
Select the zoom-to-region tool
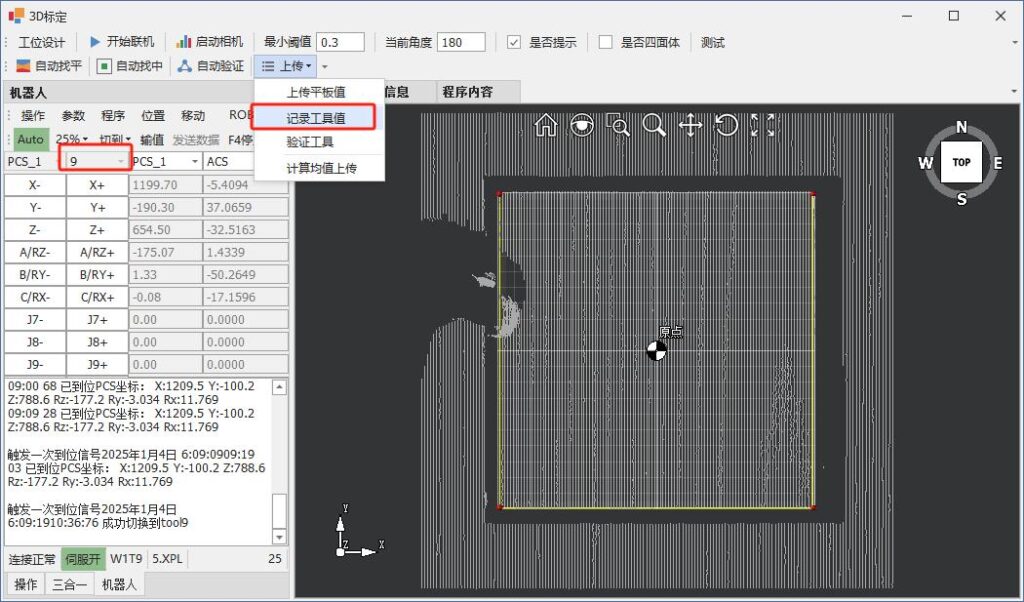pos(619,125)
